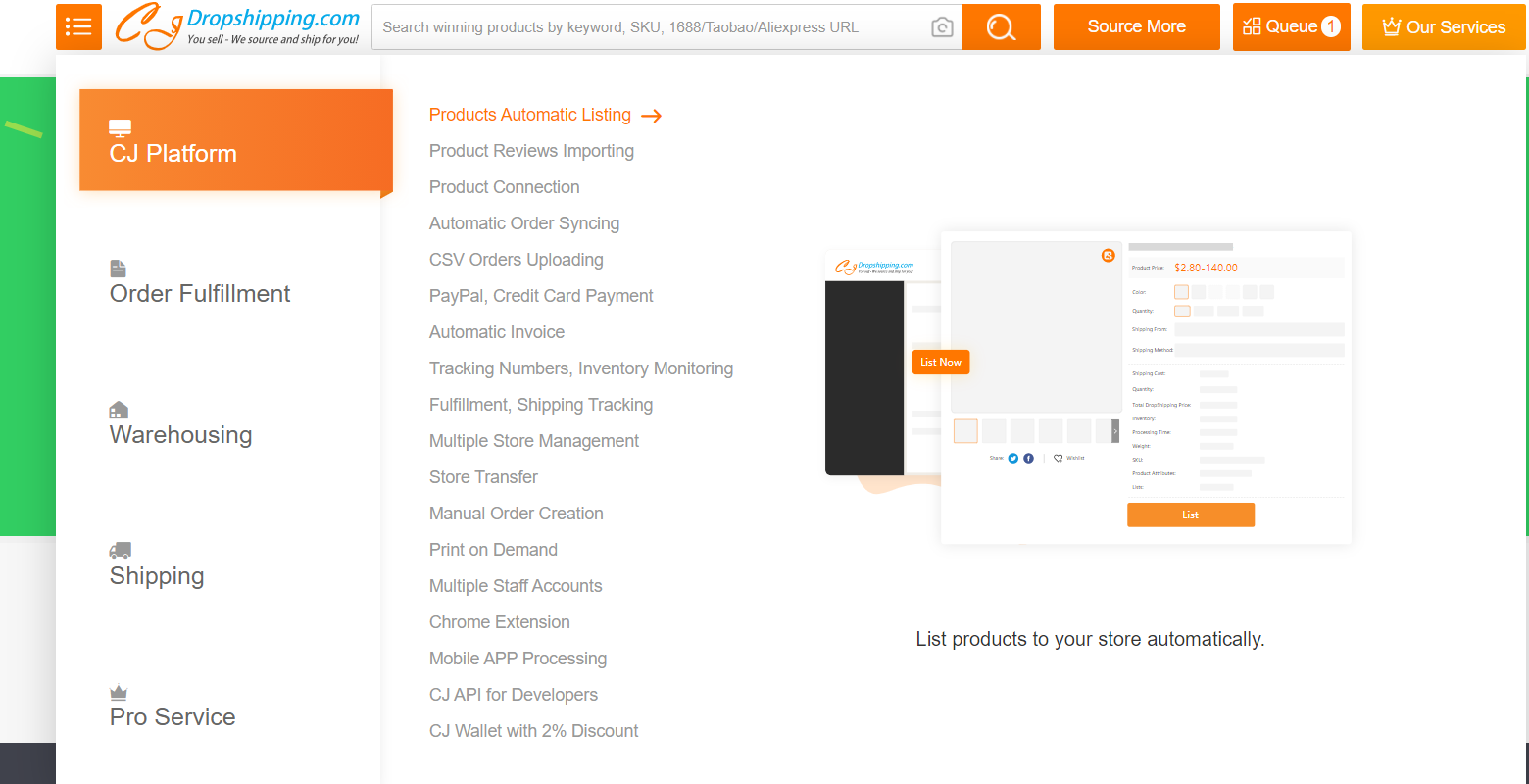Viewport: 1529px width, 784px height.
Task: Click 'List products to your store automatically.' text
Action: (x=1090, y=639)
